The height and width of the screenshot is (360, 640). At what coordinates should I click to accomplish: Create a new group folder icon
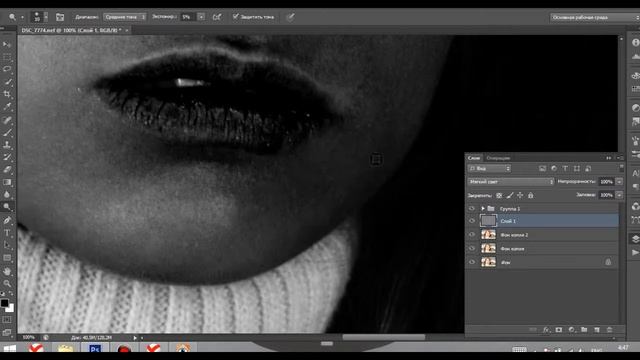pyautogui.click(x=584, y=330)
